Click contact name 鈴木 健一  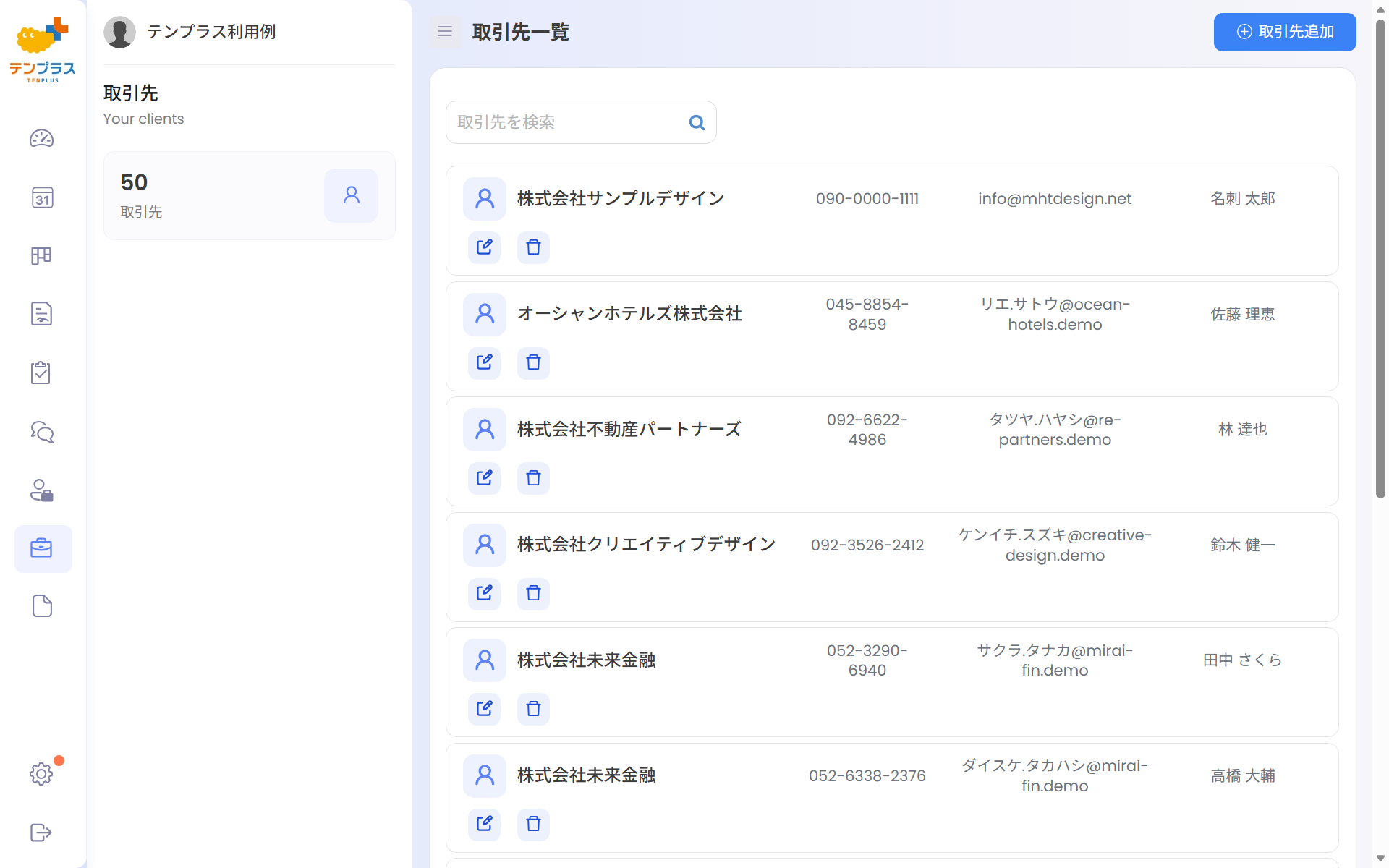coord(1243,545)
